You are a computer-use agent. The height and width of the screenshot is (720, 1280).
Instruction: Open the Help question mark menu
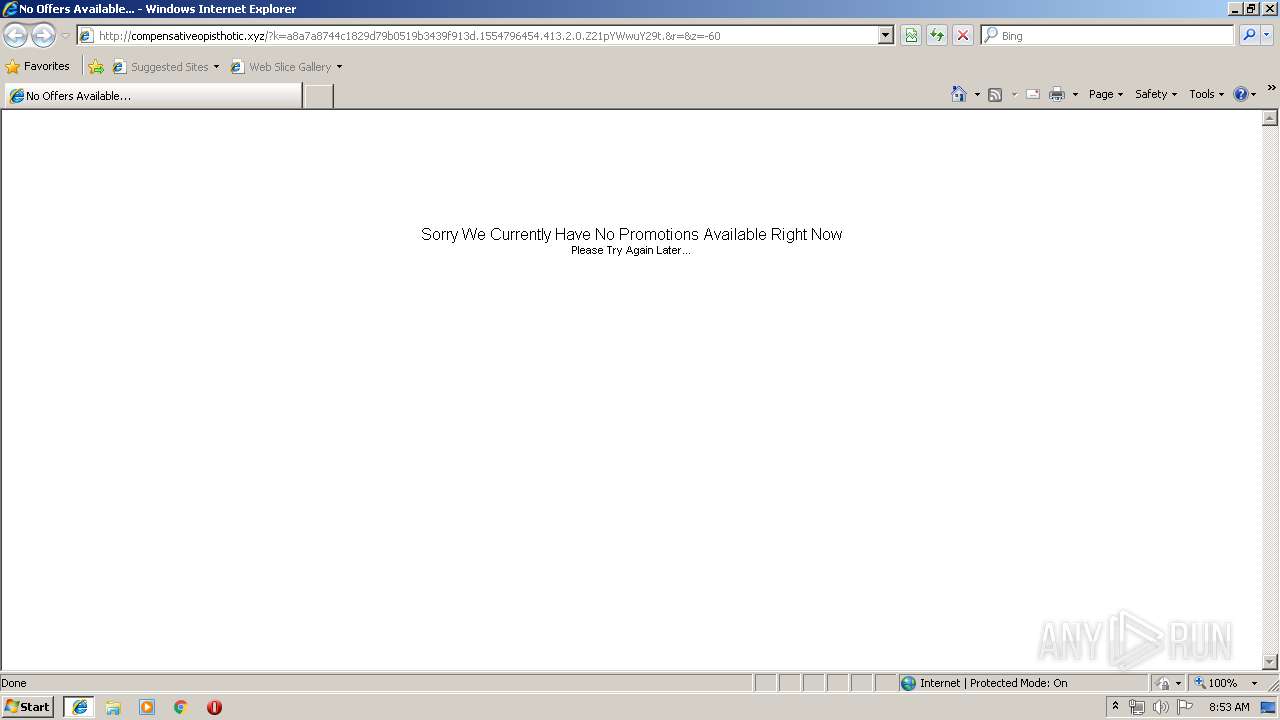coord(1244,94)
